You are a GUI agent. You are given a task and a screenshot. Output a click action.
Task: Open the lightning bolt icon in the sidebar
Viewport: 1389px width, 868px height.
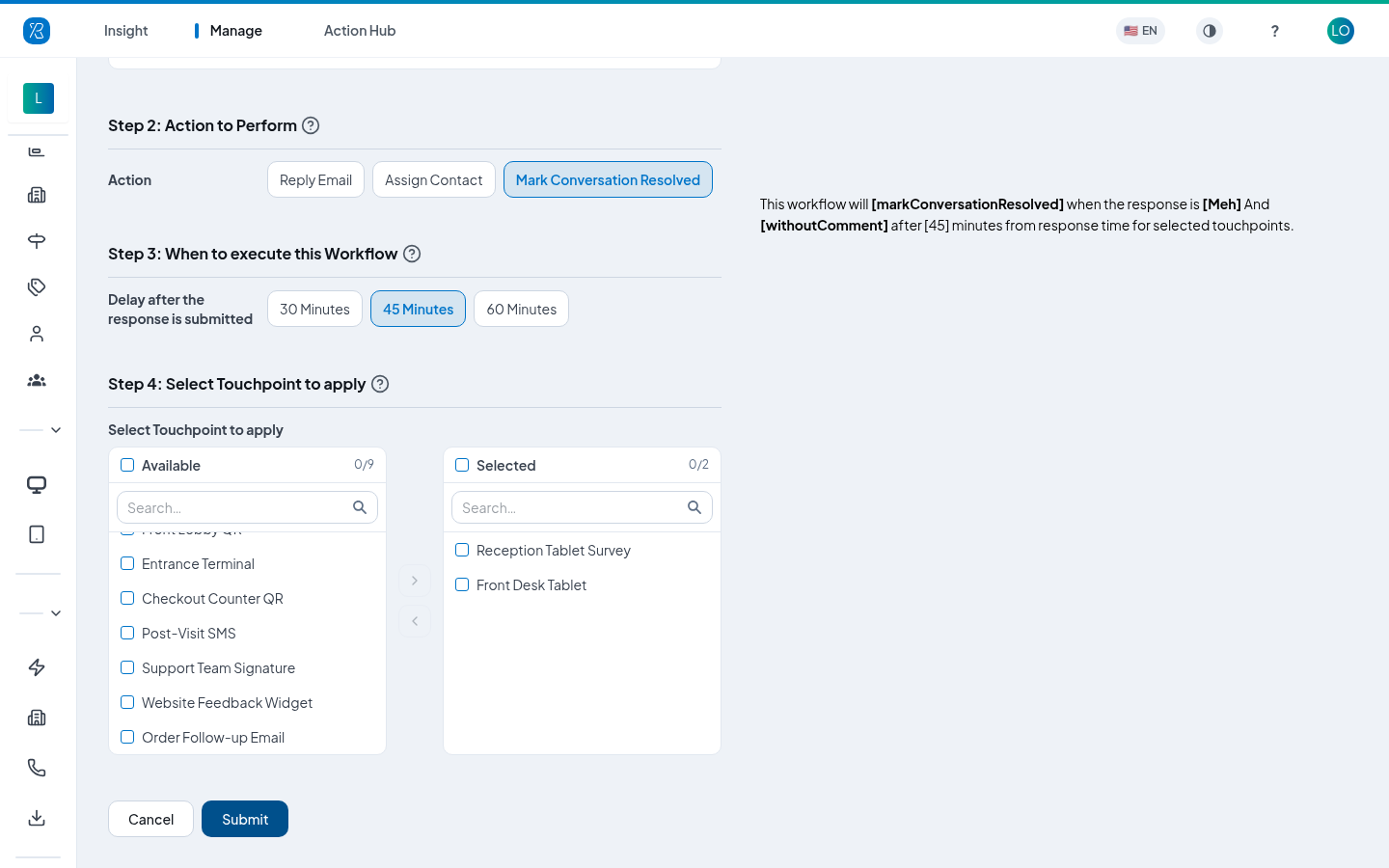click(37, 667)
